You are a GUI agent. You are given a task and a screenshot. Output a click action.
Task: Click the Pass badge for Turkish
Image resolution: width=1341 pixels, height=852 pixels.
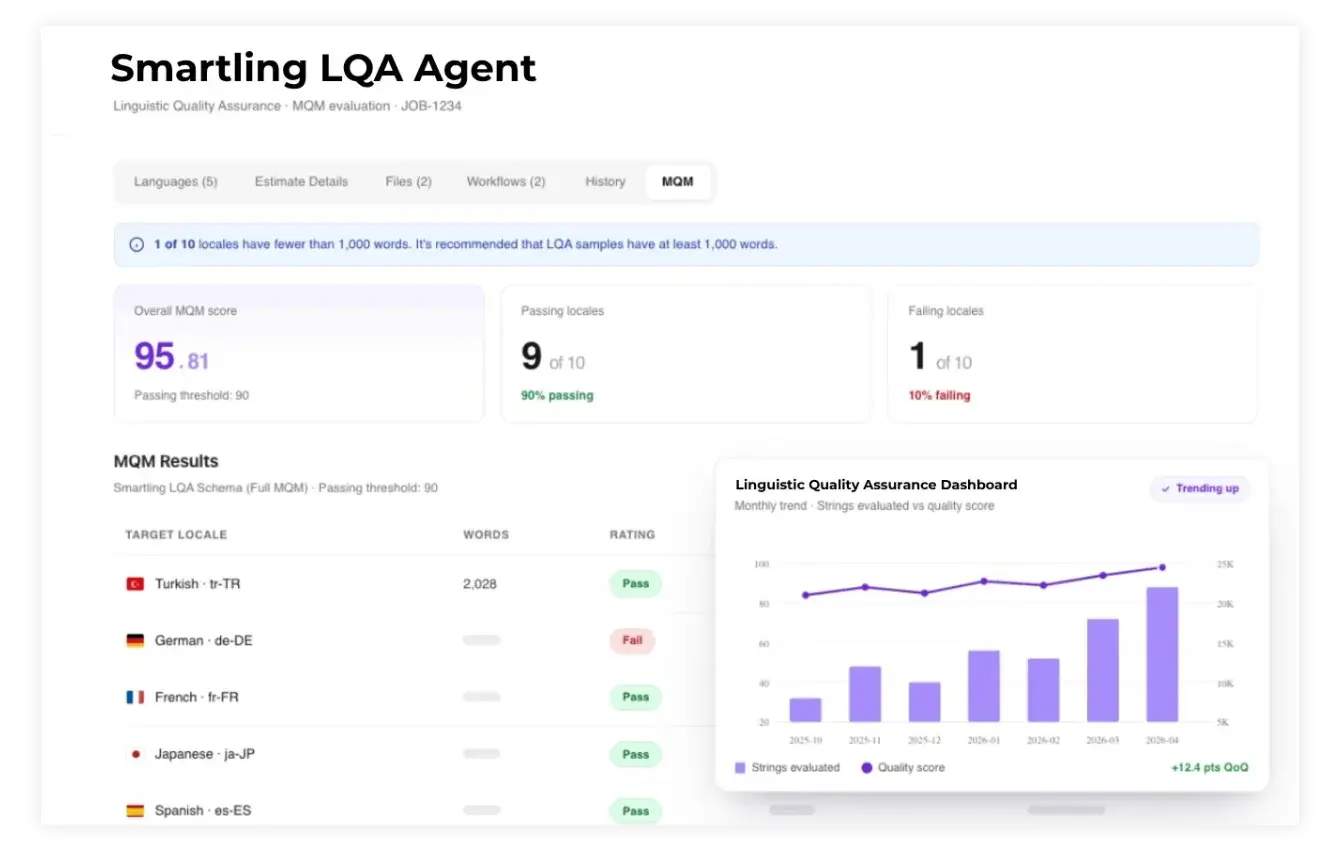[x=636, y=584]
